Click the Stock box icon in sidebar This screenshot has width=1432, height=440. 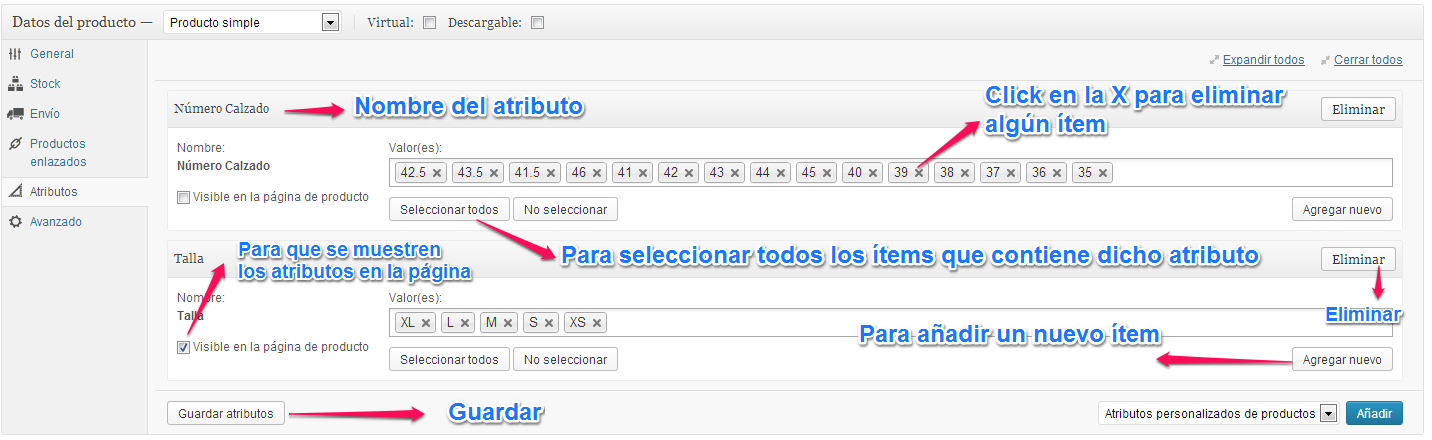pyautogui.click(x=15, y=84)
